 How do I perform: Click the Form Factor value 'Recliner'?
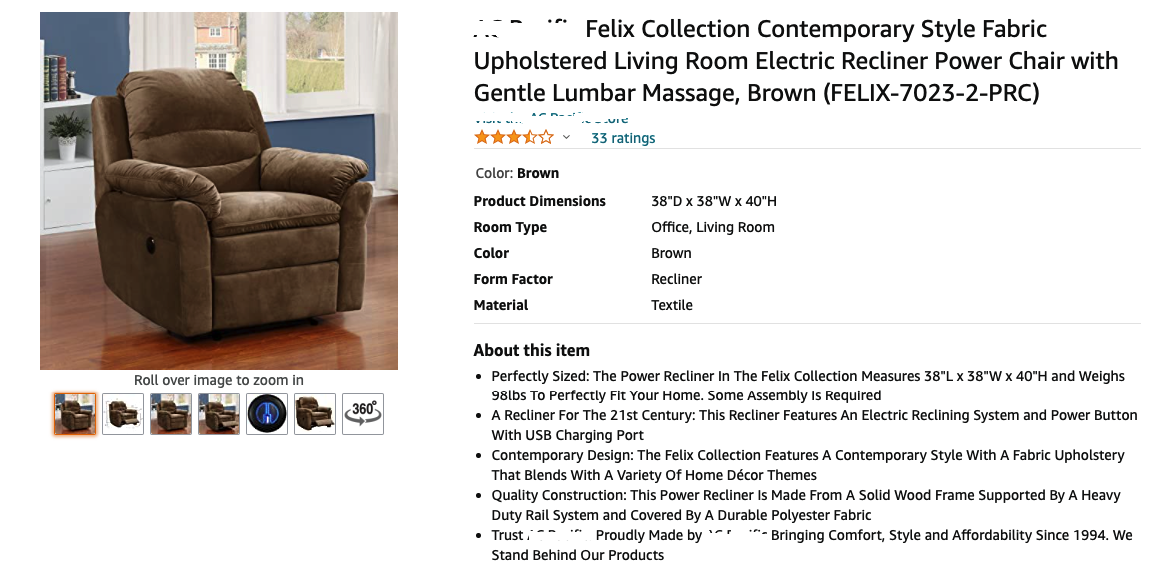pyautogui.click(x=676, y=279)
